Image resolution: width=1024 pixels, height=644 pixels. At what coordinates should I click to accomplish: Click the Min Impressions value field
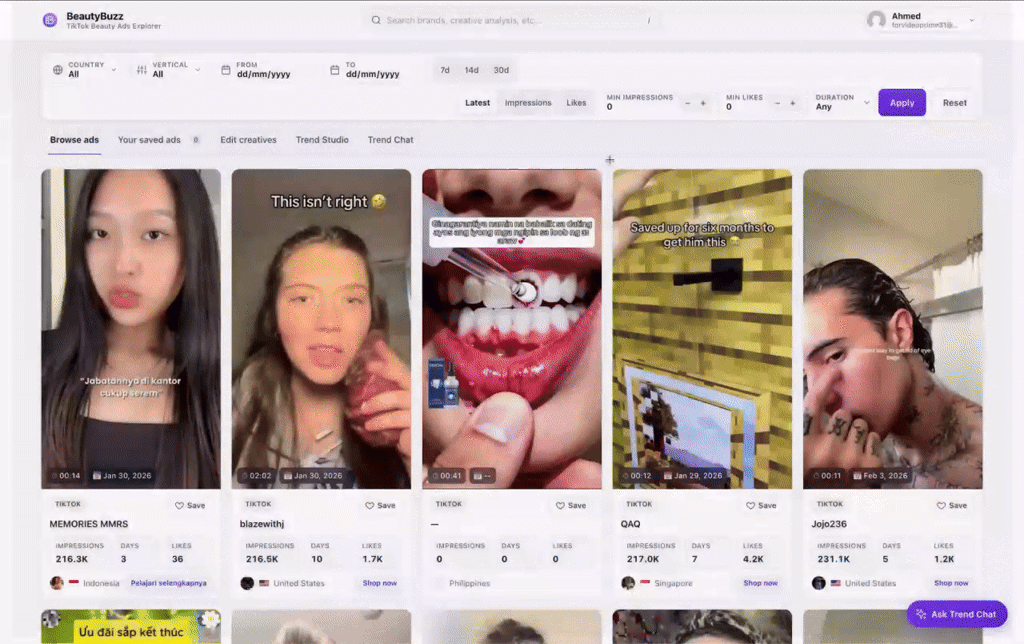coord(640,106)
